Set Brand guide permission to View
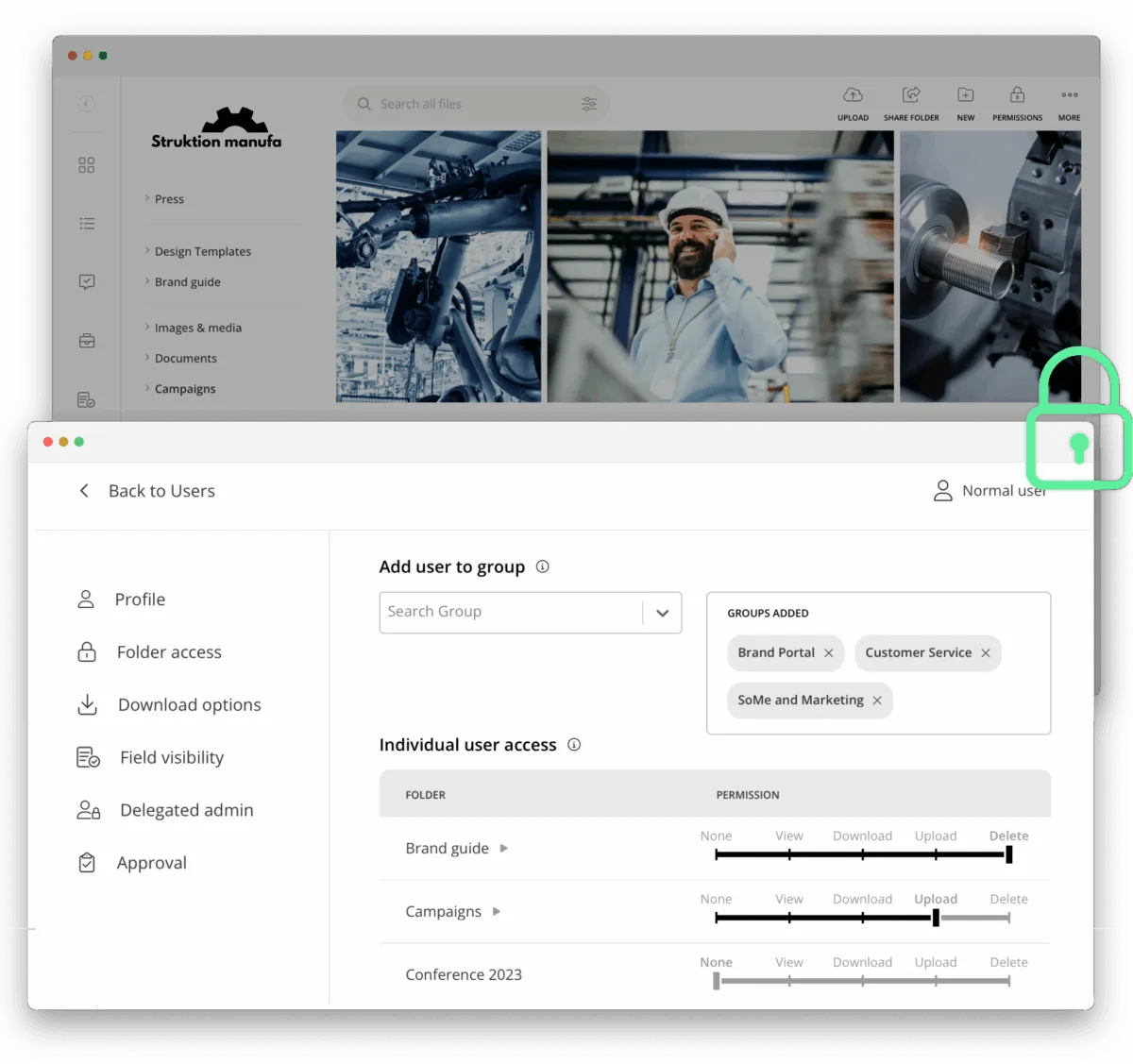The image size is (1133, 1064). pos(789,854)
